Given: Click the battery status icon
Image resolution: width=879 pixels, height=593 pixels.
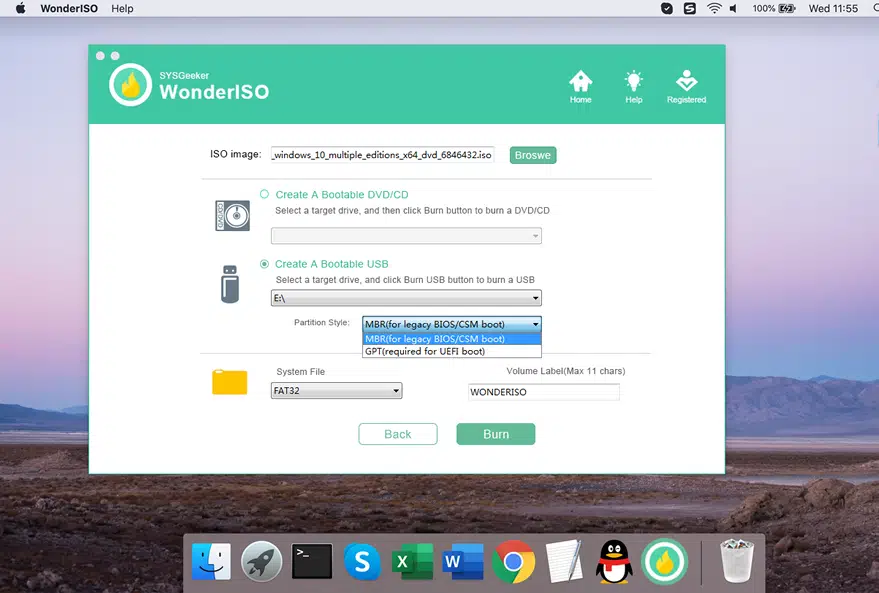Looking at the screenshot, I should [x=787, y=8].
